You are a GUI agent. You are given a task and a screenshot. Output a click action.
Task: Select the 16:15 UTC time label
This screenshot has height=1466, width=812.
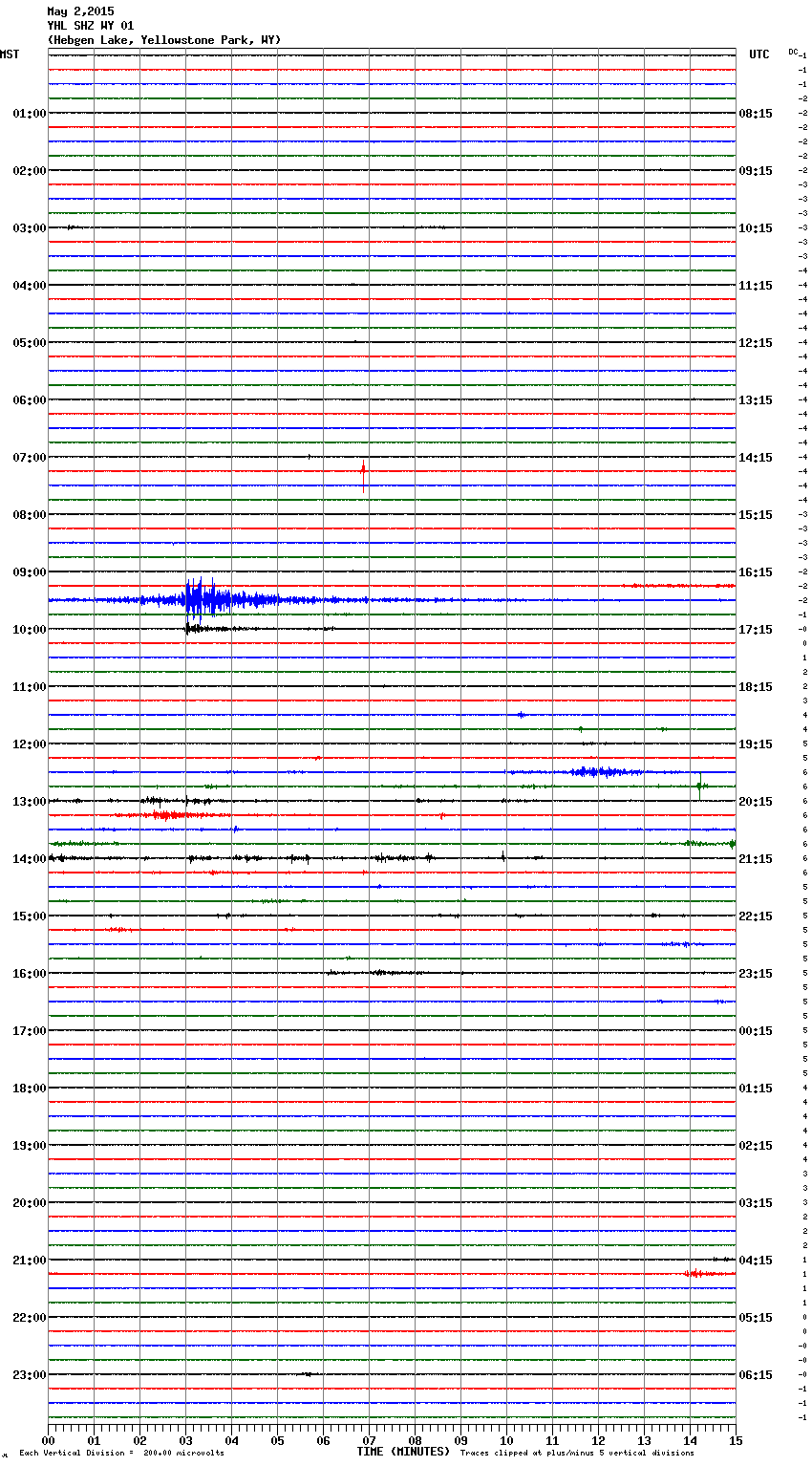tap(756, 571)
